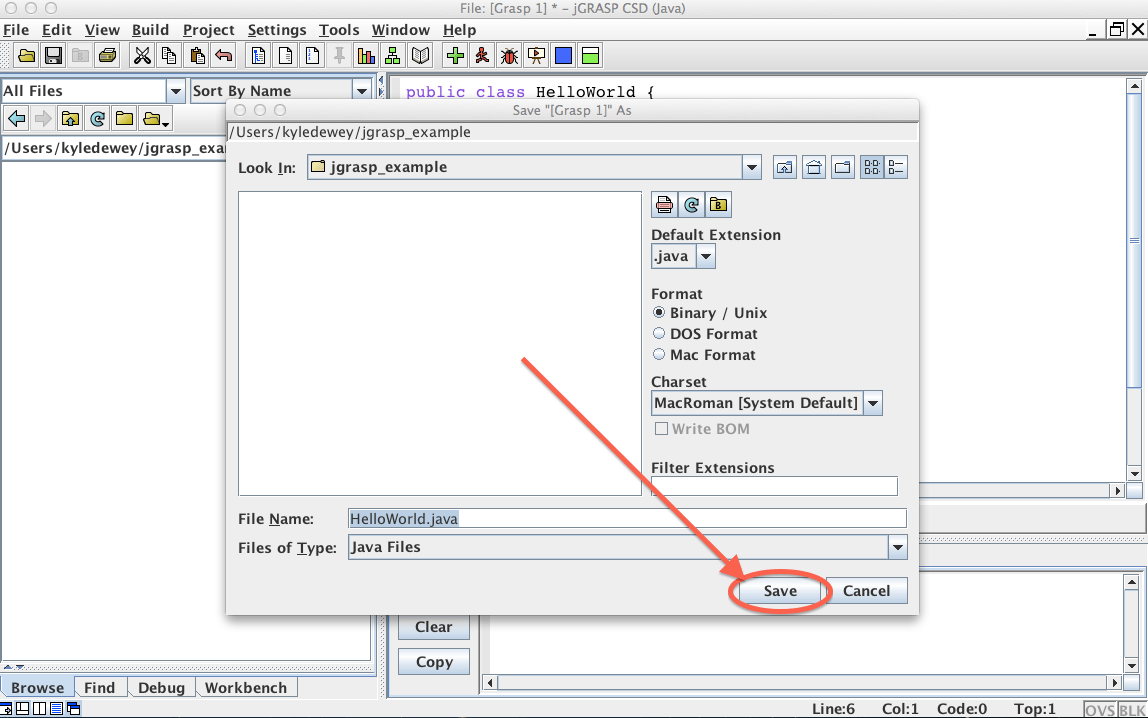
Task: Compile the file with the green plus icon
Action: tap(454, 55)
